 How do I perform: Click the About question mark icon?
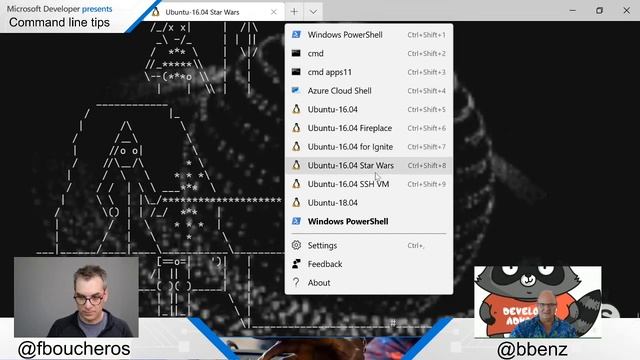coord(296,282)
